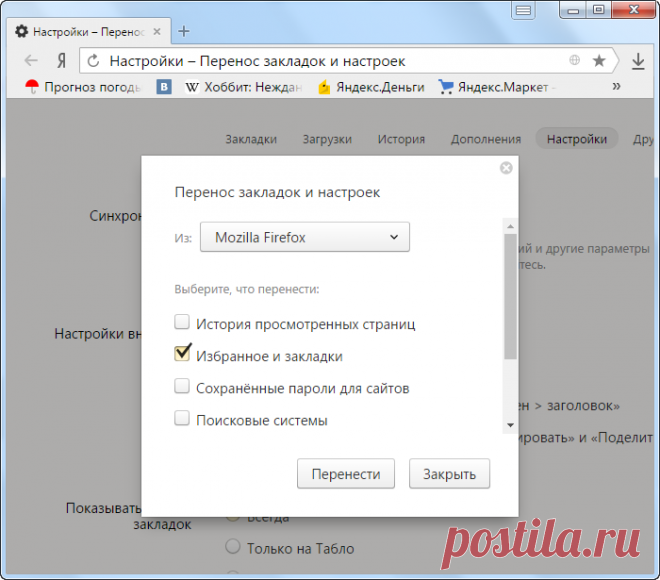The width and height of the screenshot is (660, 580).
Task: Open the browser menu button in title bar
Action: pyautogui.click(x=523, y=10)
